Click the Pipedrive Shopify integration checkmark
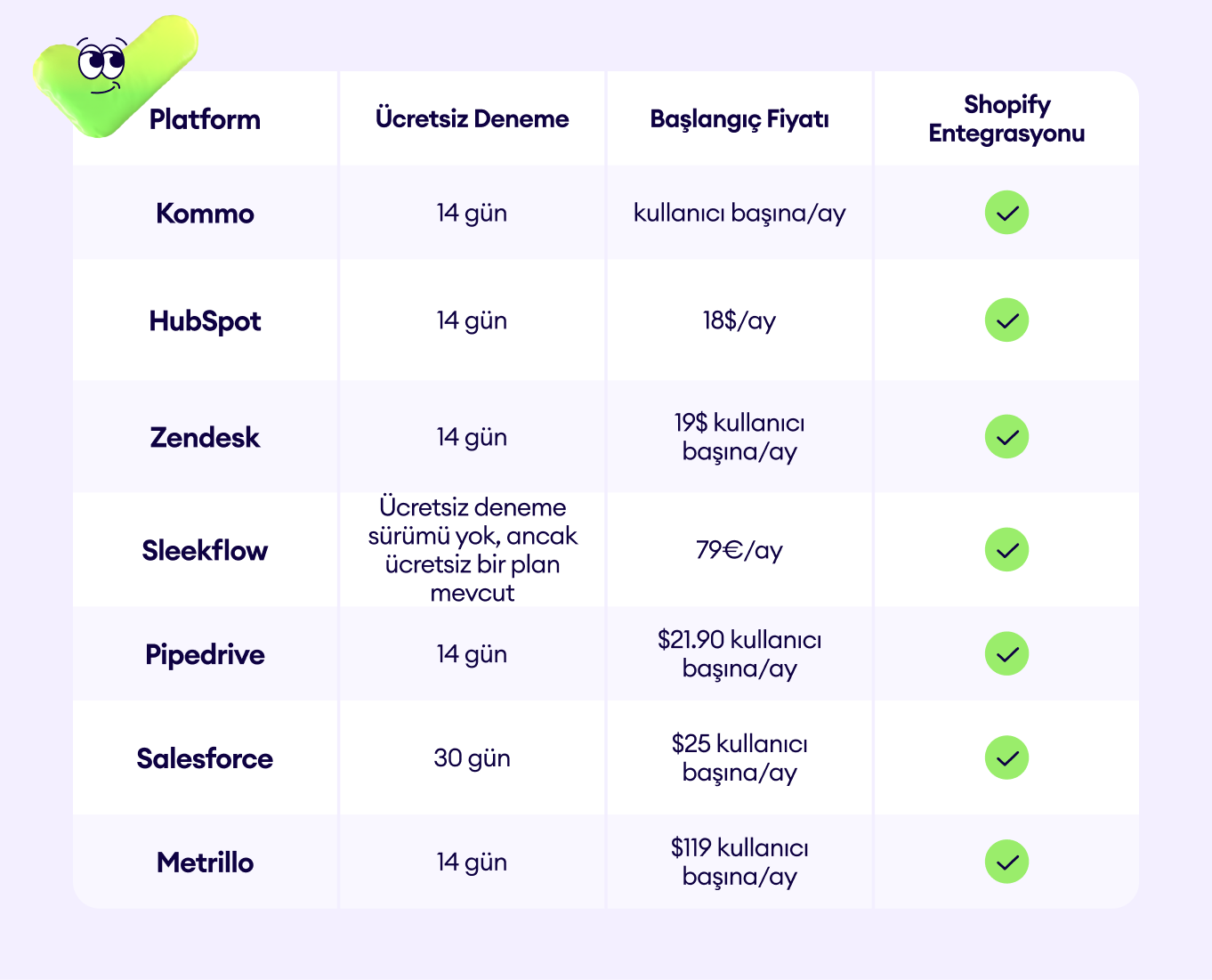Viewport: 1212px width, 980px height. (1006, 654)
